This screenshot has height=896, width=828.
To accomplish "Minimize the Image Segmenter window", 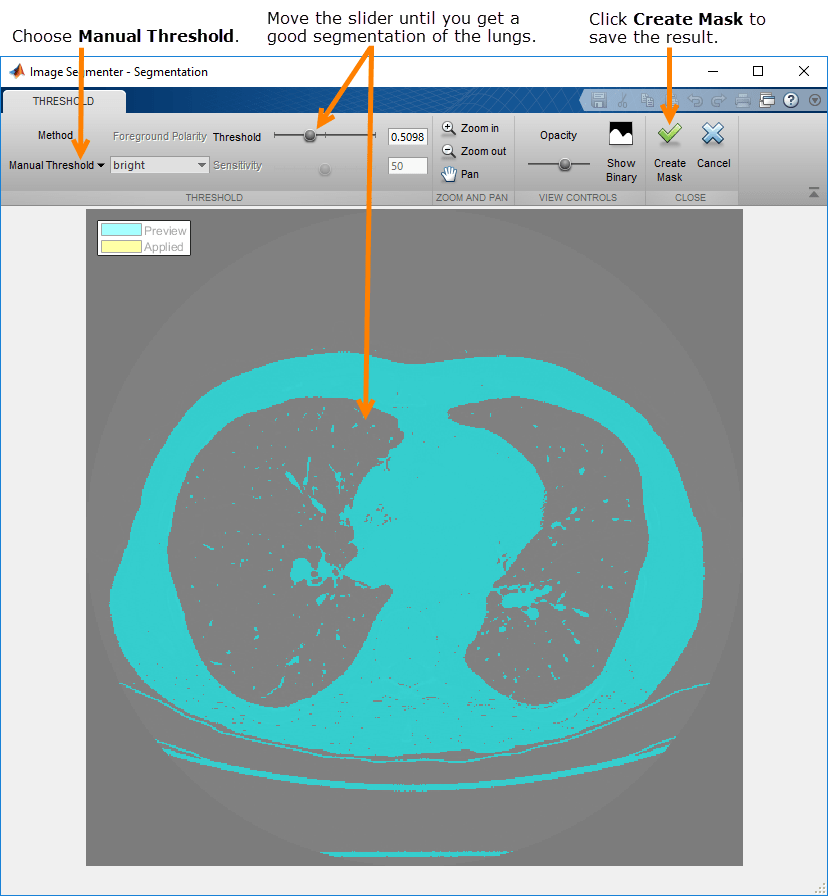I will (x=713, y=71).
